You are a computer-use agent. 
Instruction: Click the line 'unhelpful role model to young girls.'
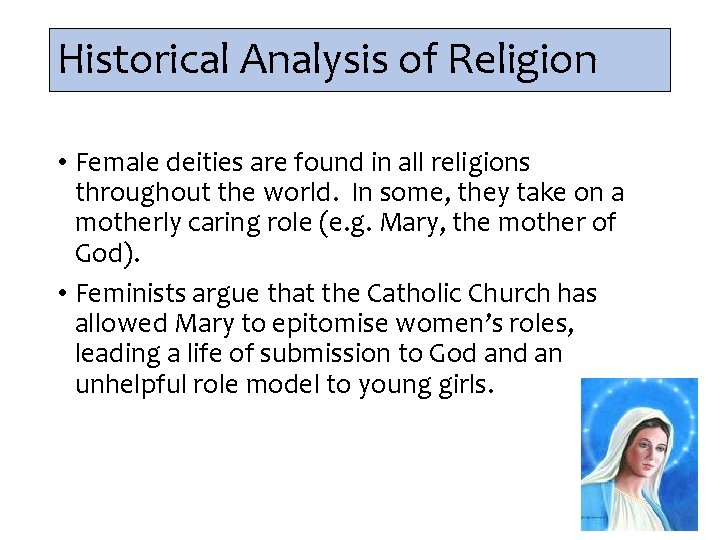tap(285, 385)
